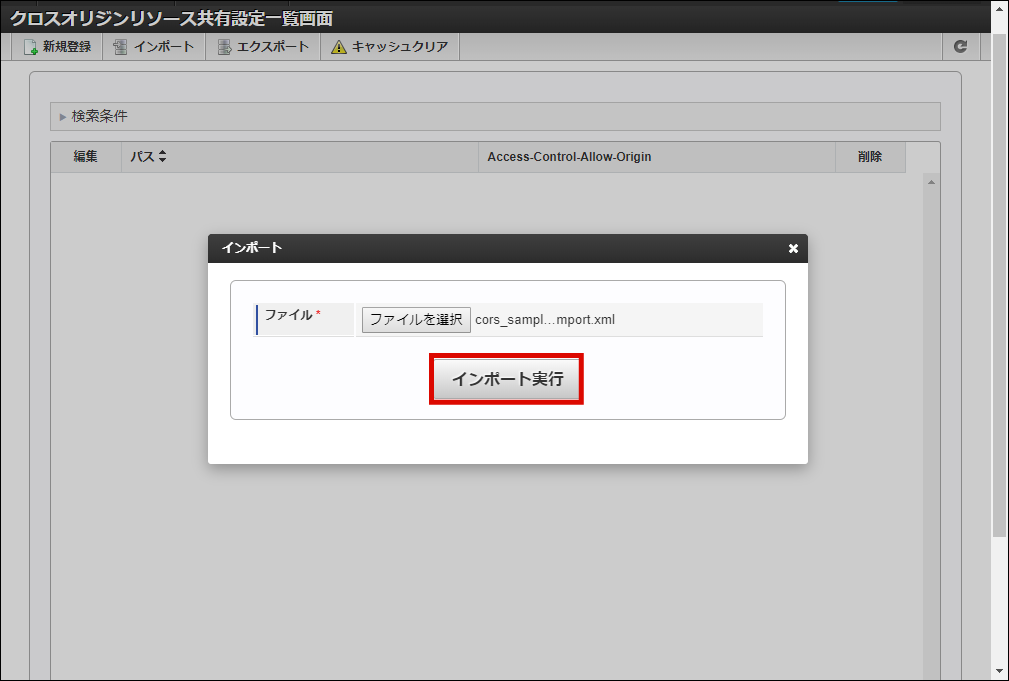Viewport: 1009px width, 681px height.
Task: Execute the import with インポート実行 button
Action: [x=506, y=379]
